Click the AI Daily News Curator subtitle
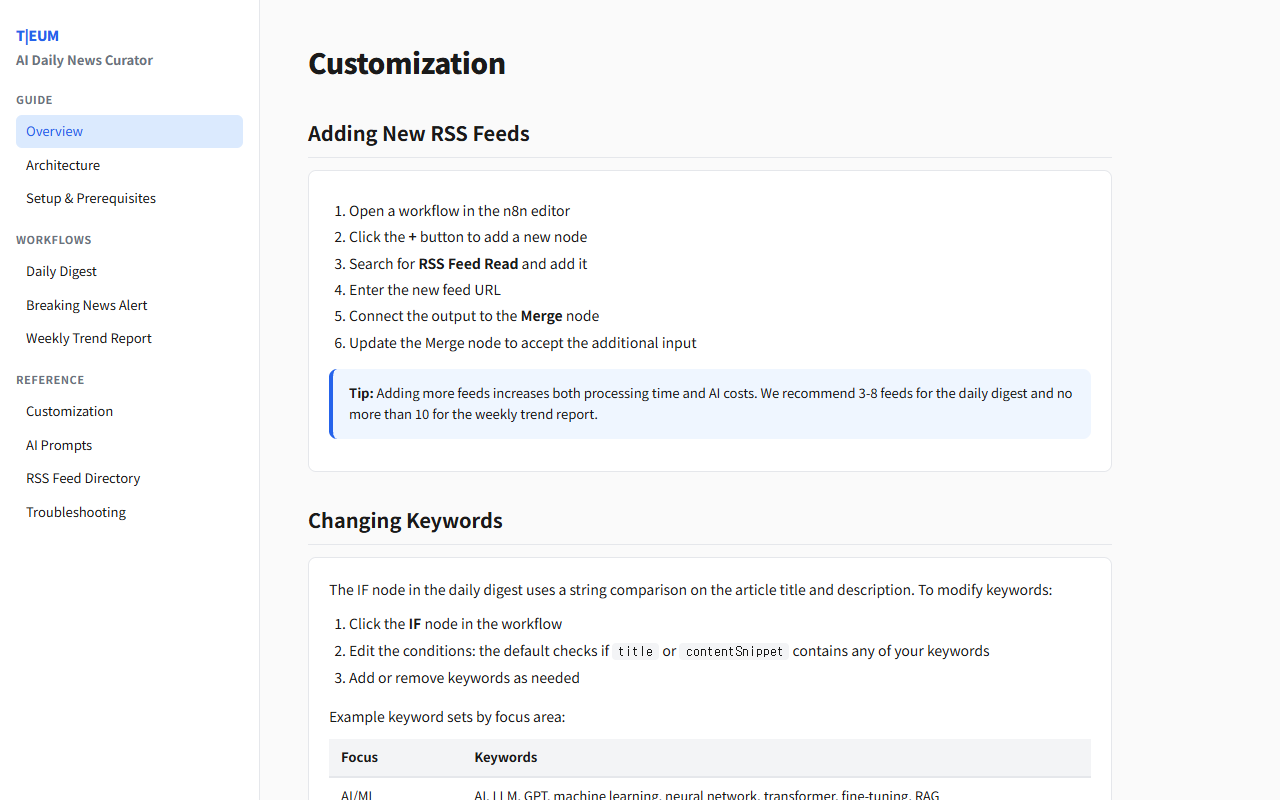This screenshot has width=1280, height=800. (84, 60)
